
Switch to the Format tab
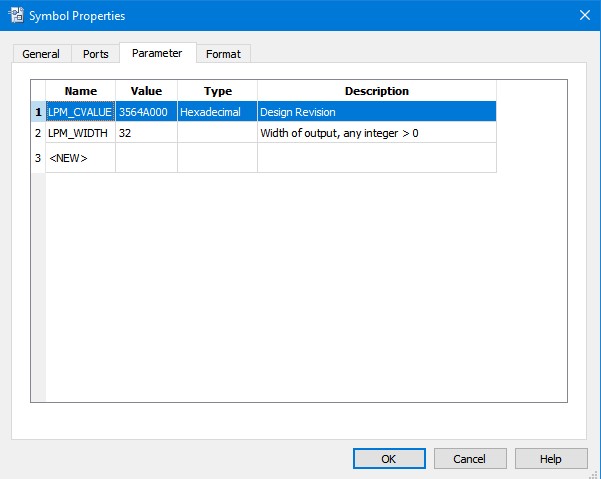(x=223, y=54)
